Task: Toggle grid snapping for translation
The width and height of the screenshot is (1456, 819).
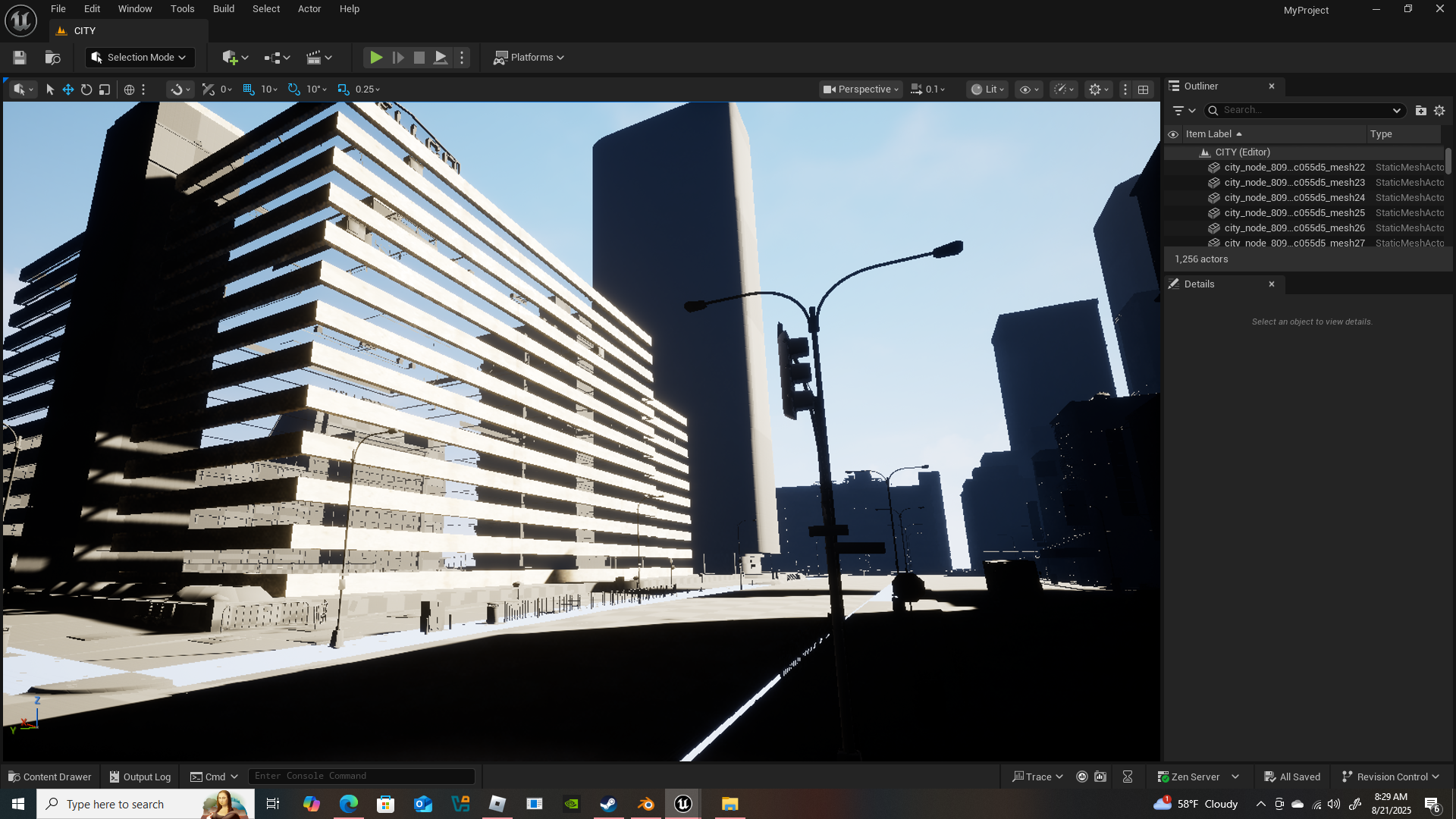Action: coord(249,89)
